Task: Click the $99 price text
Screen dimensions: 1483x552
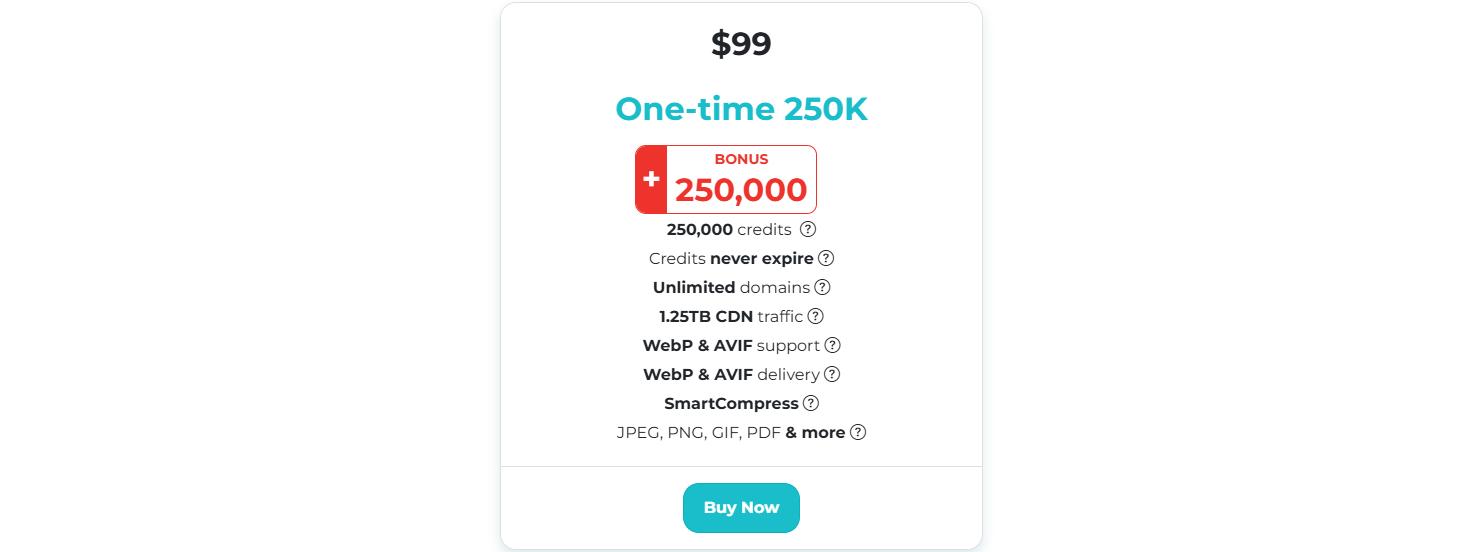Action: pyautogui.click(x=741, y=44)
